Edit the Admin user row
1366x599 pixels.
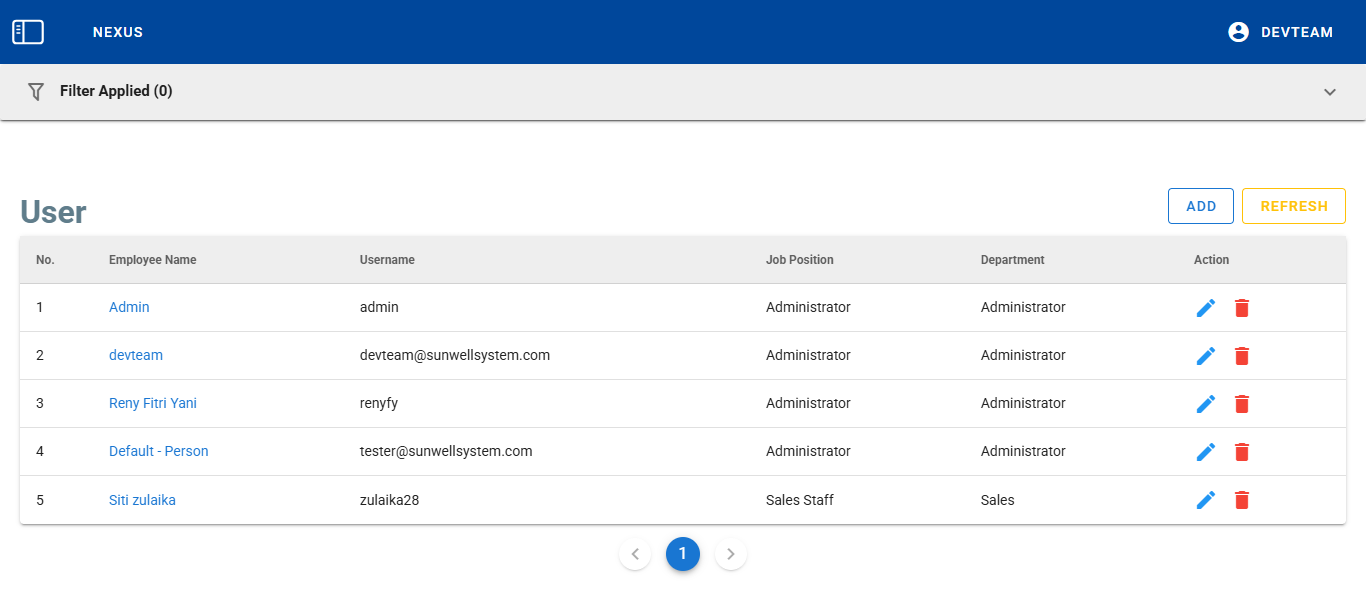click(x=1206, y=308)
